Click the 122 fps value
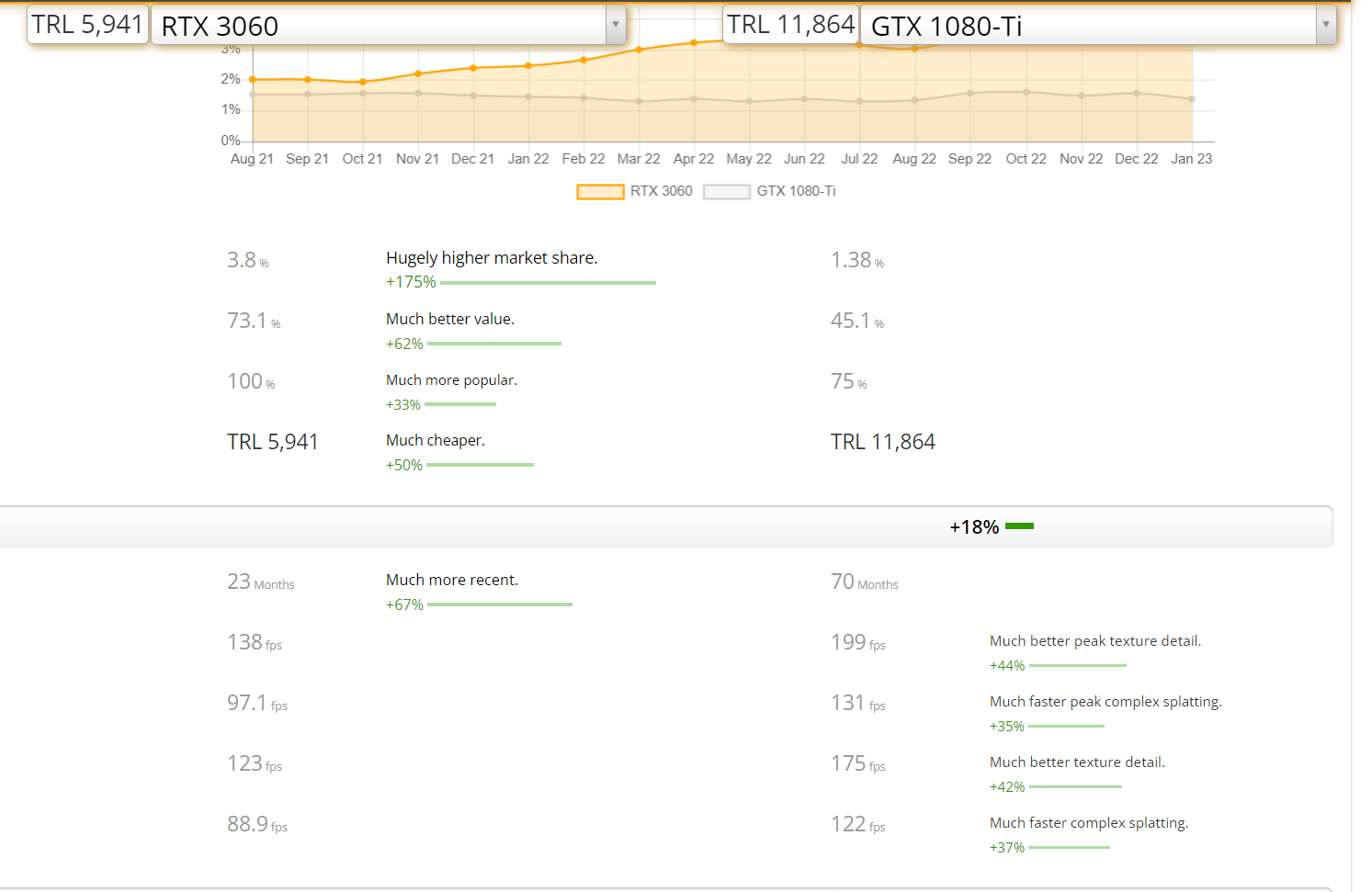The width and height of the screenshot is (1372, 892). pos(858,825)
